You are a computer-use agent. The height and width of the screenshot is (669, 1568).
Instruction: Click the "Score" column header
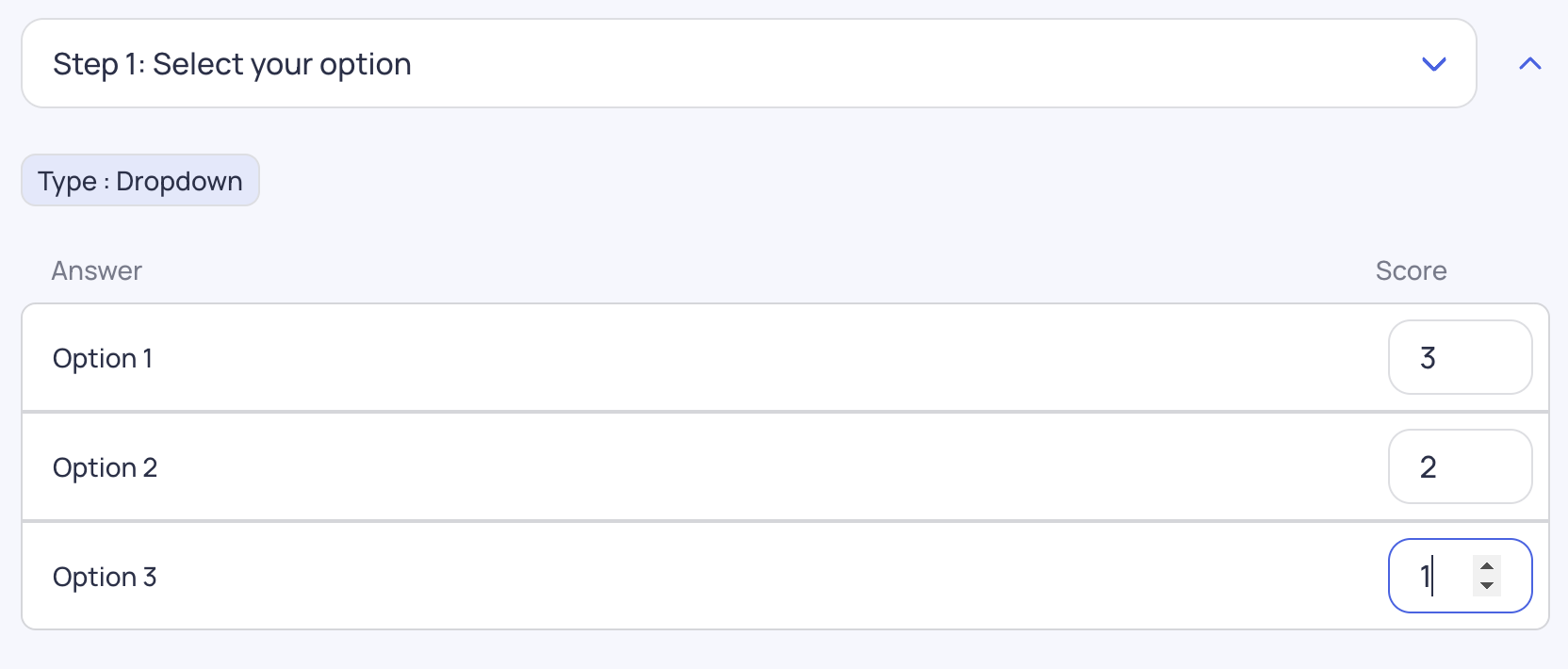1411,270
